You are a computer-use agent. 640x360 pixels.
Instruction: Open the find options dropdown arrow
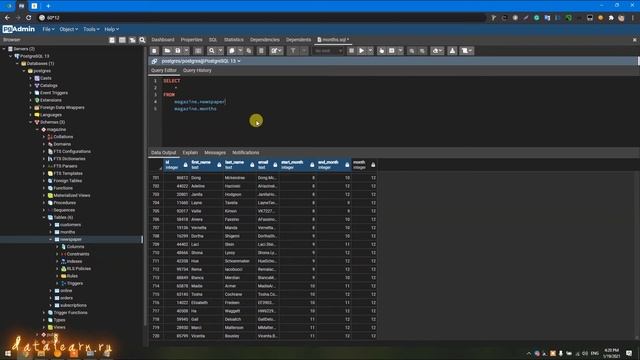point(220,51)
